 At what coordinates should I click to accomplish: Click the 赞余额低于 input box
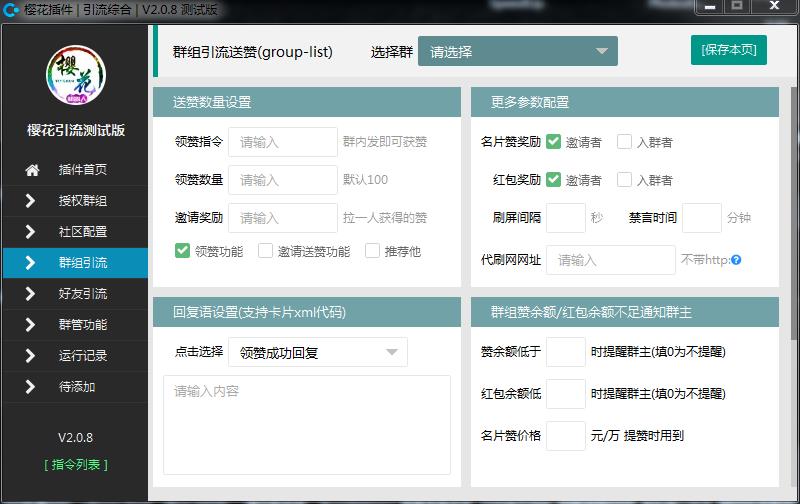click(566, 351)
